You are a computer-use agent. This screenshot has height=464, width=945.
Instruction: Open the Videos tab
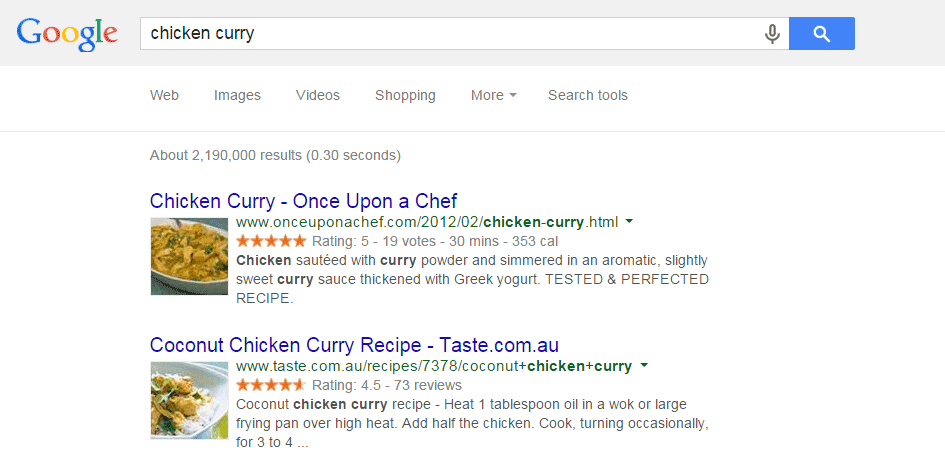pos(318,95)
